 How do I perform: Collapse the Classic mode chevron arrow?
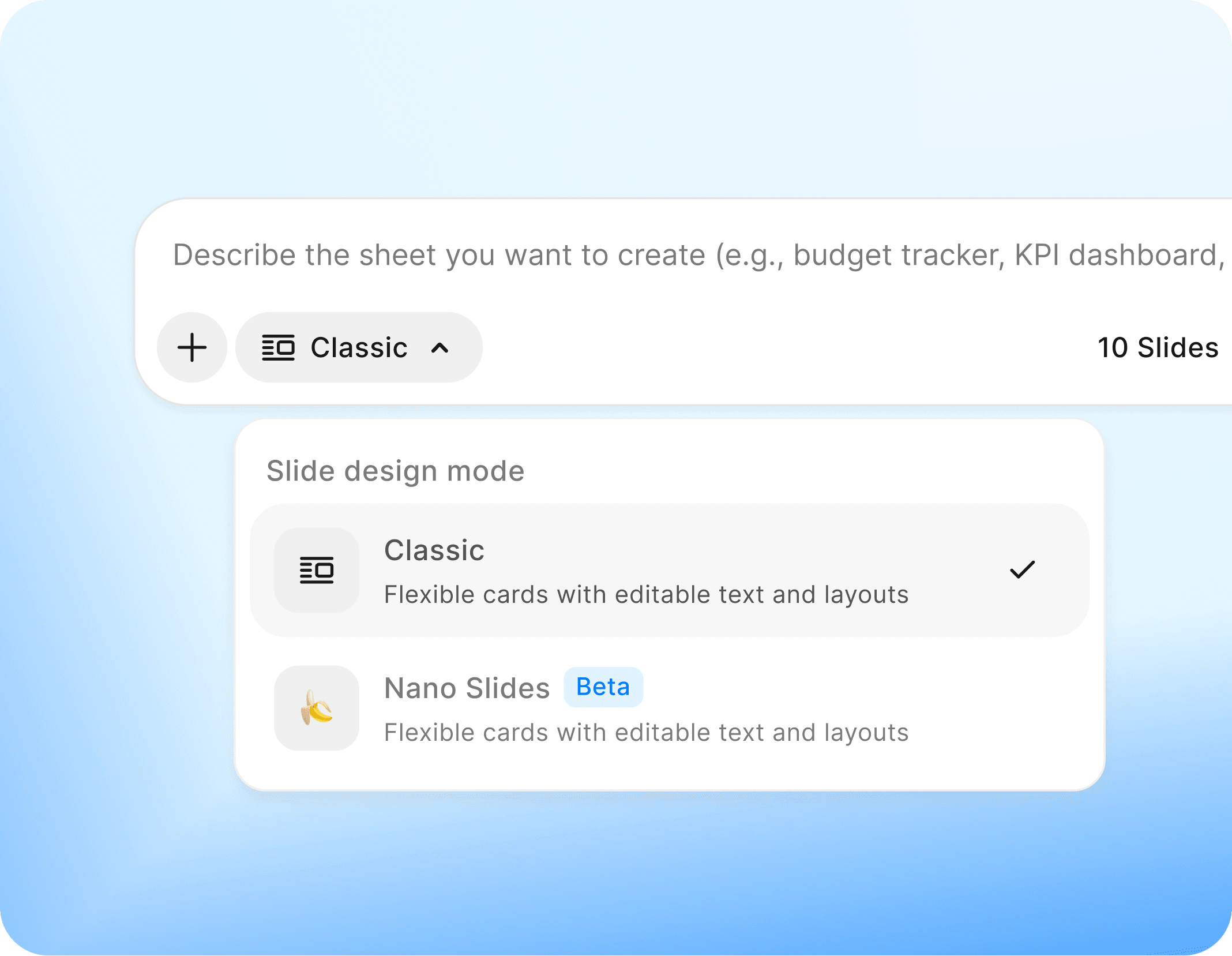point(440,348)
